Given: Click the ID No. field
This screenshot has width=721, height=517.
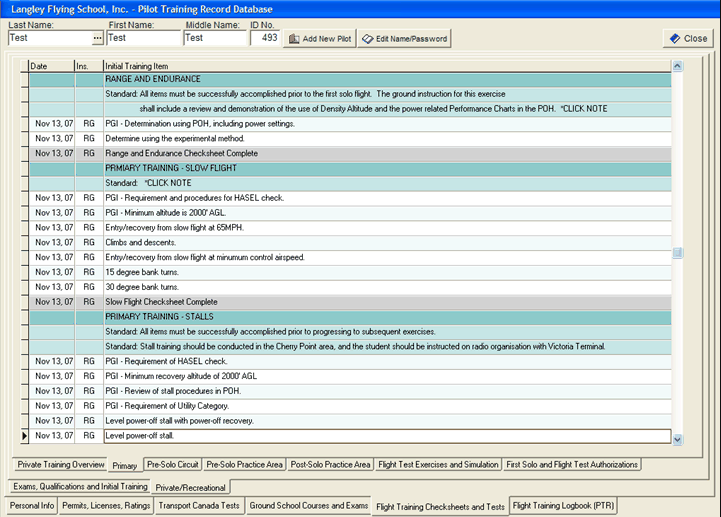Looking at the screenshot, I should [x=264, y=38].
